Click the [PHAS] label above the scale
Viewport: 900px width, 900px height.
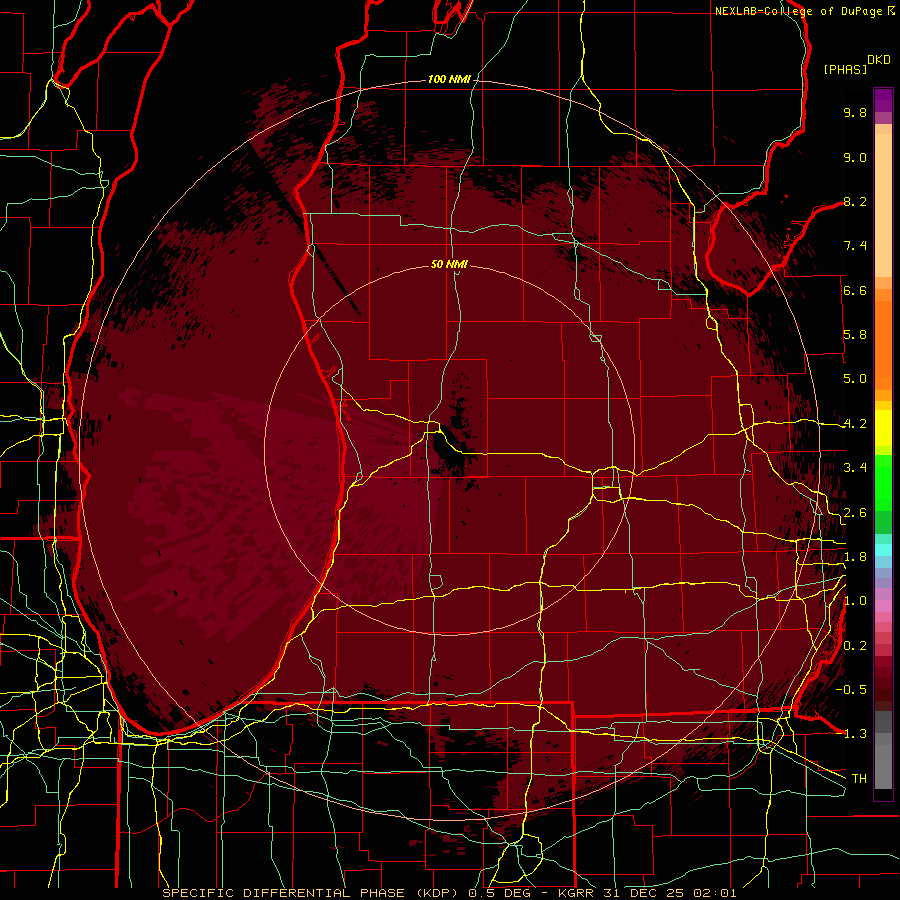coord(845,69)
